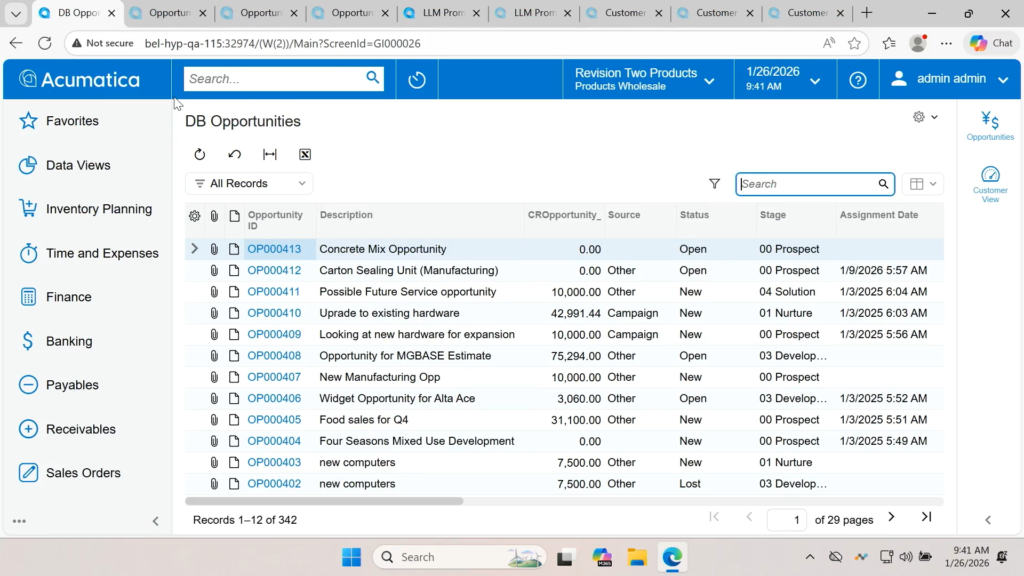This screenshot has height=576, width=1024.
Task: Open the Help question mark menu
Action: 857,79
